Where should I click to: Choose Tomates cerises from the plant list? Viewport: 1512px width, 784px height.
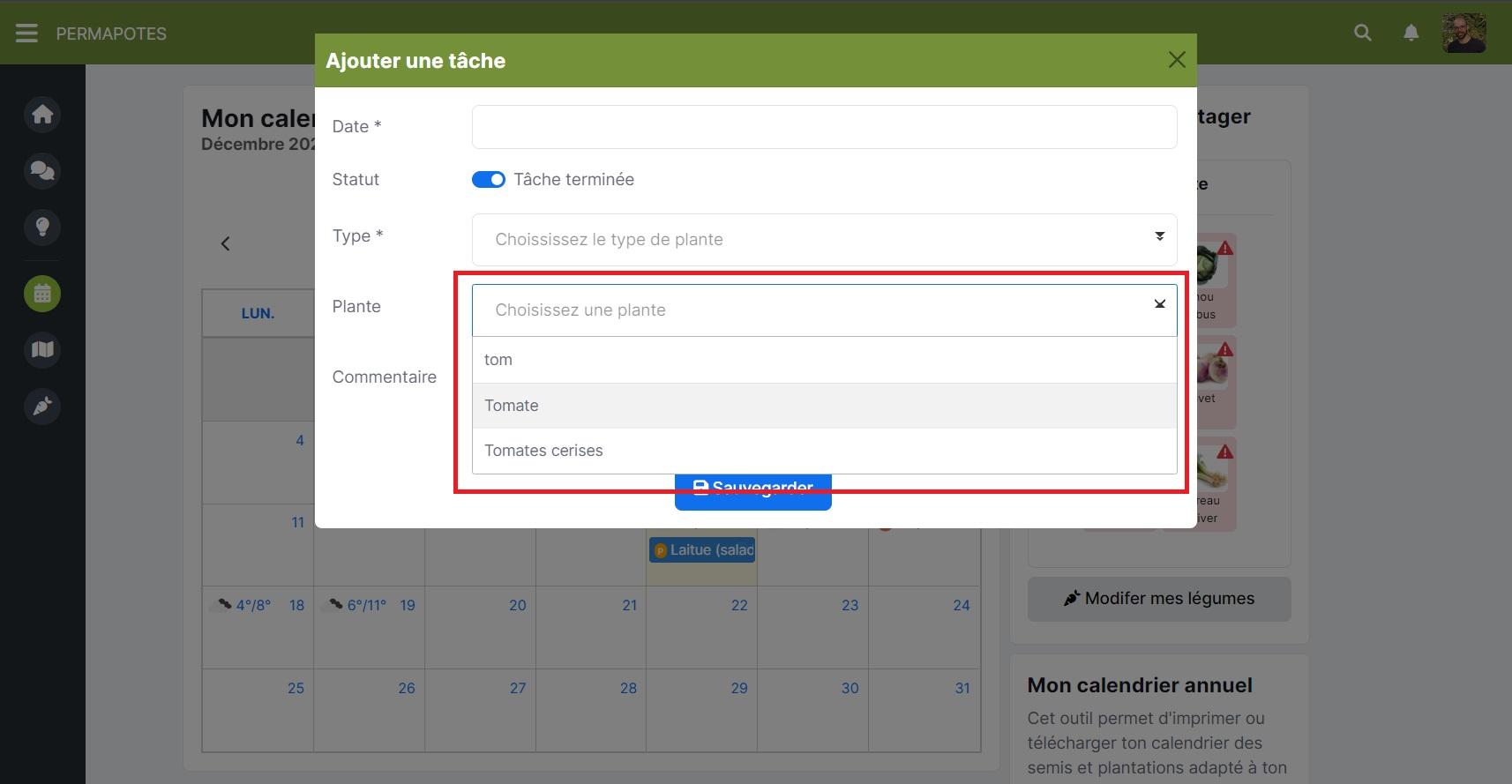[824, 451]
